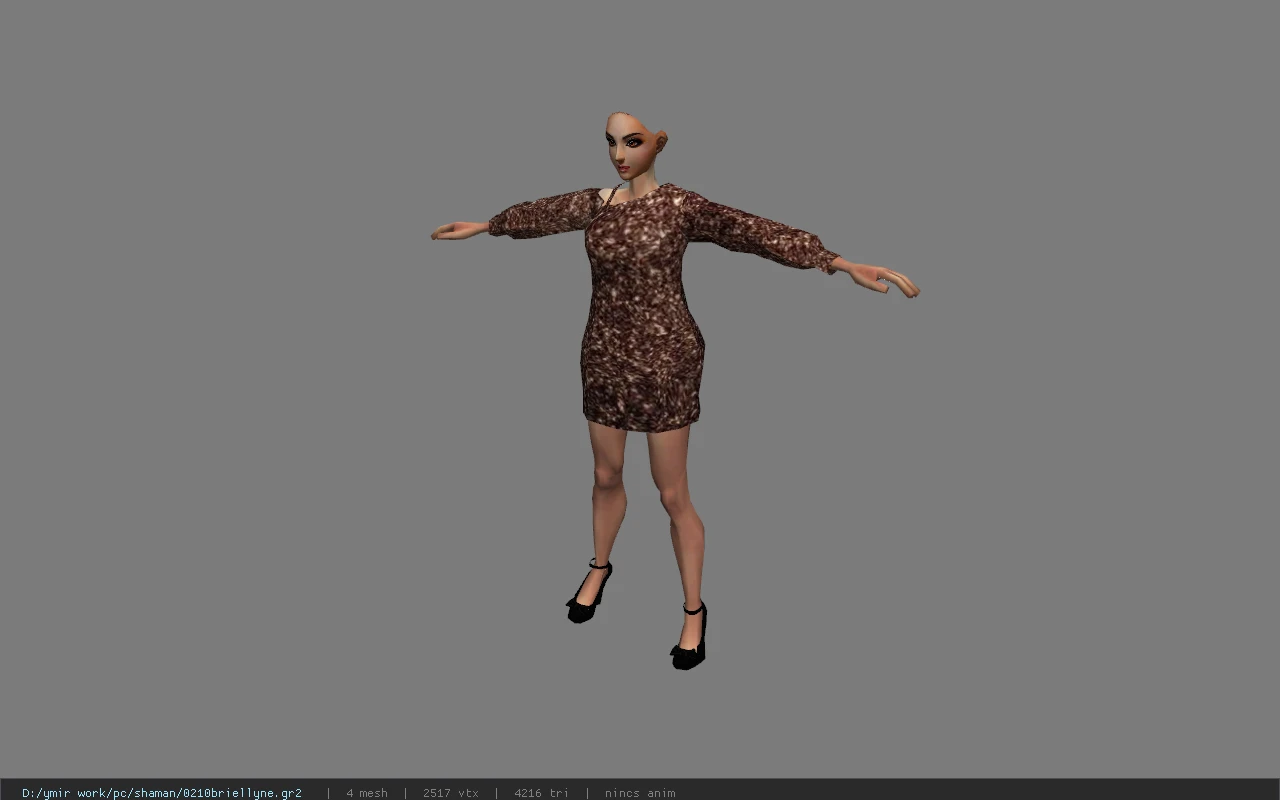Click the 'nincs anim' status entry
This screenshot has height=800, width=1280.
pos(640,793)
